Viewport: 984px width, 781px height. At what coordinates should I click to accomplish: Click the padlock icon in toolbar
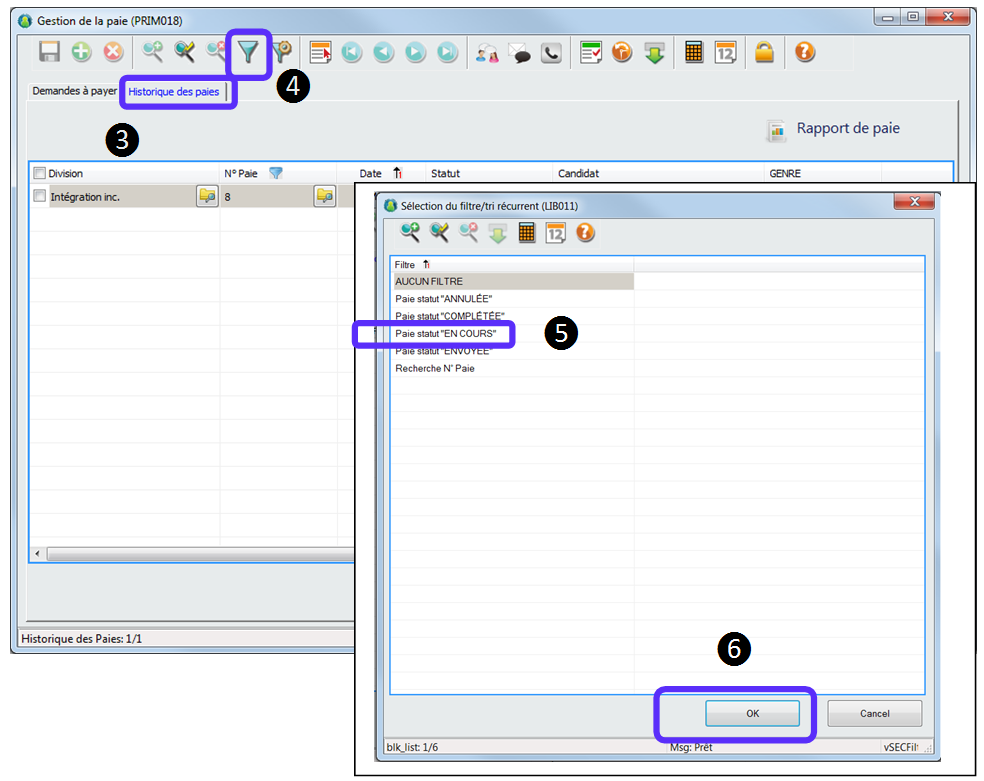[764, 53]
